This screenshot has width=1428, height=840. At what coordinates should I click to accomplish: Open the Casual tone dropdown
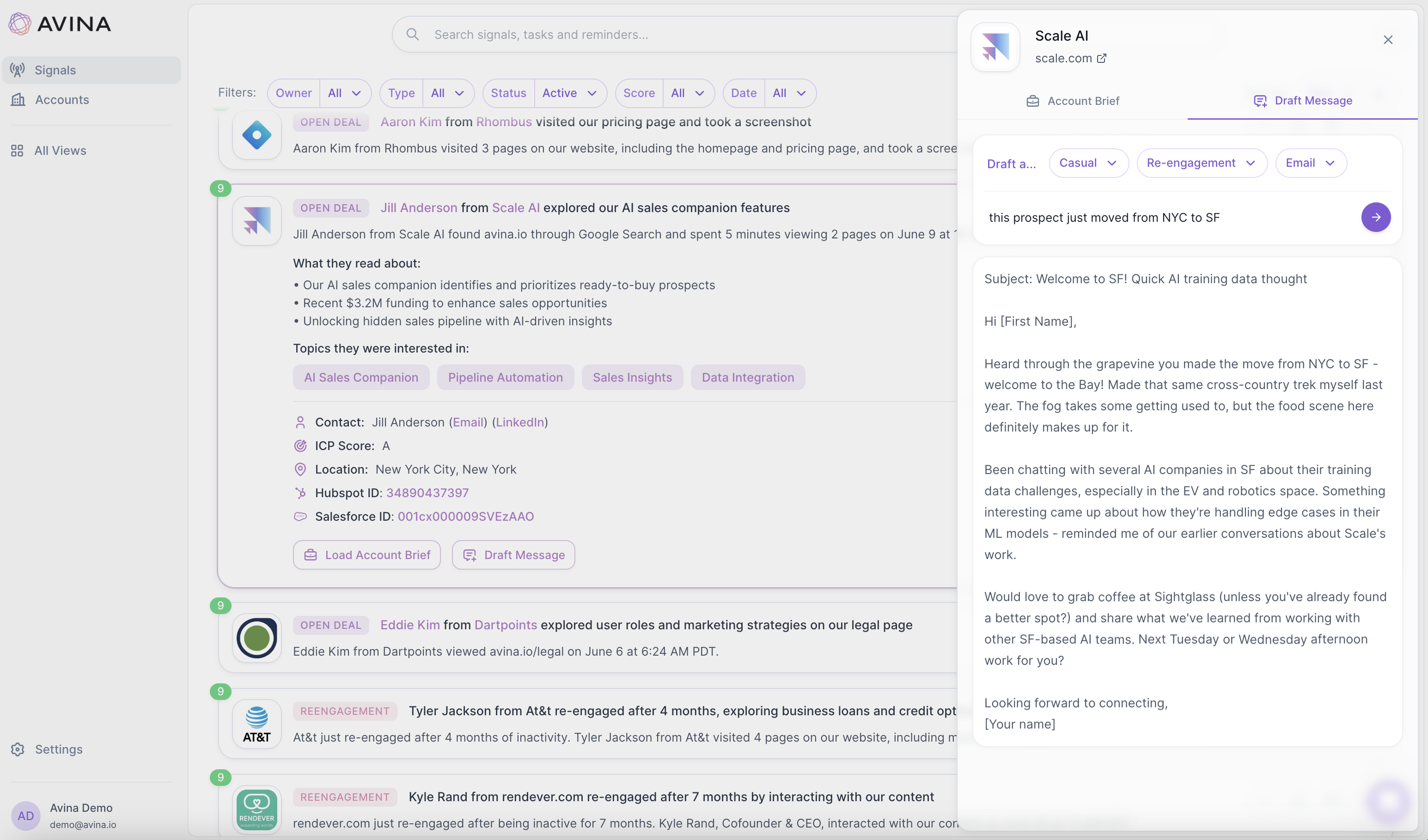click(1089, 163)
